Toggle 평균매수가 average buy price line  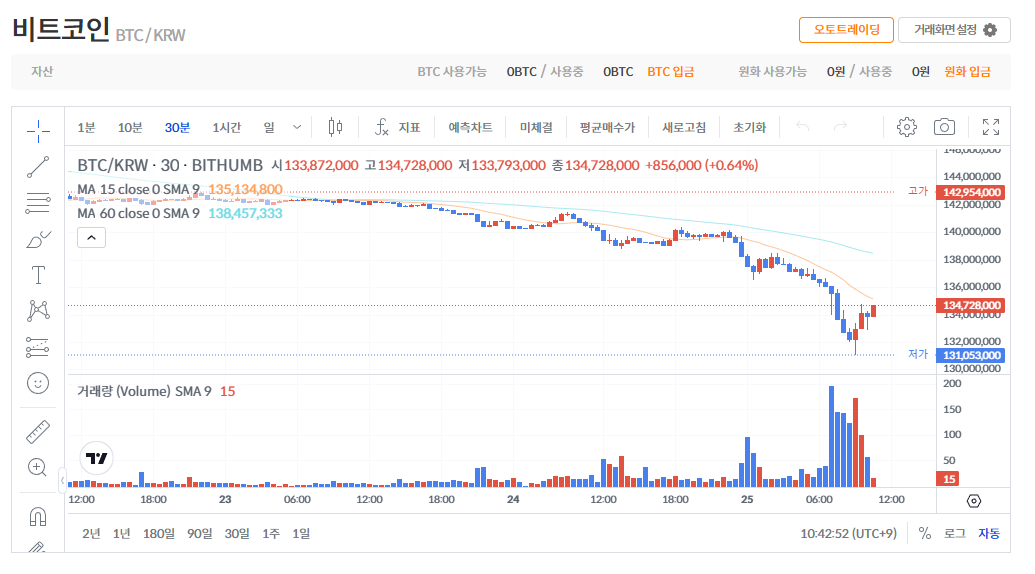tap(607, 127)
